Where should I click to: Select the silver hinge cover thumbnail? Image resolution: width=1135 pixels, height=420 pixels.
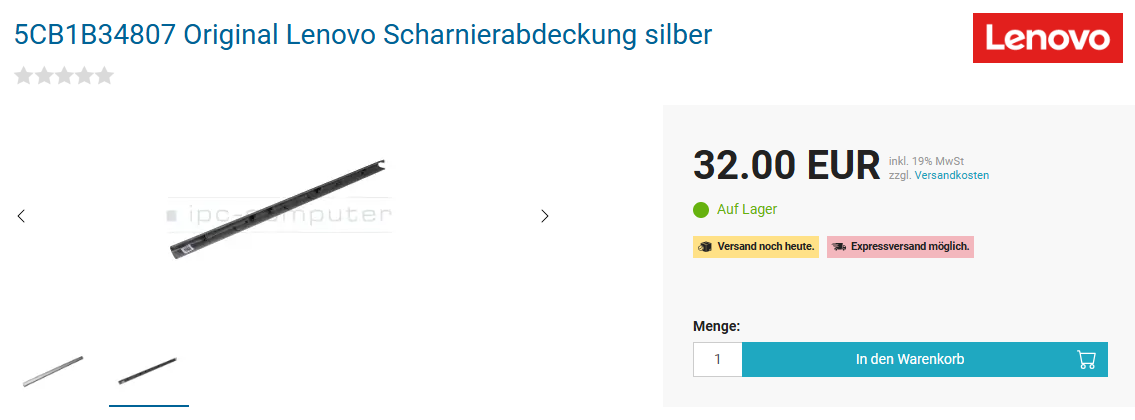pos(54,371)
